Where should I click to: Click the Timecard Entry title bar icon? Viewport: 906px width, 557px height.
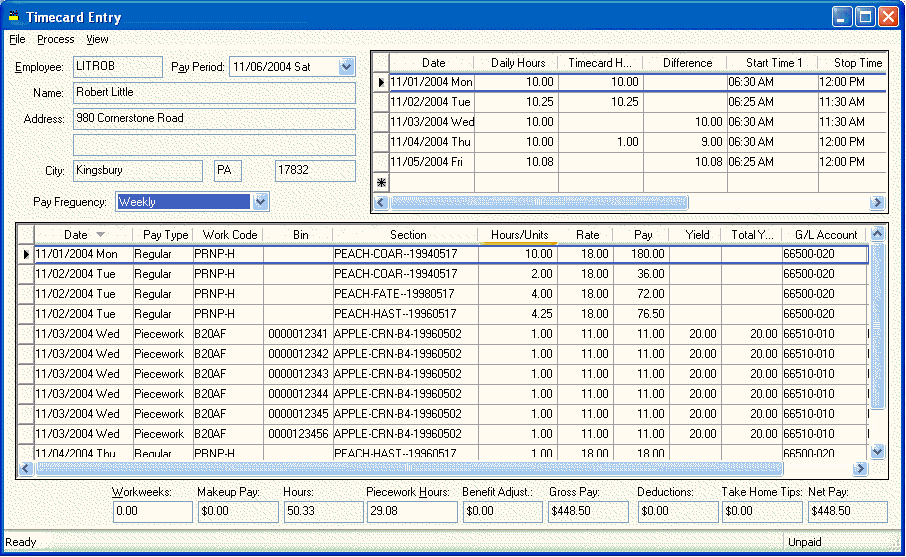point(14,16)
